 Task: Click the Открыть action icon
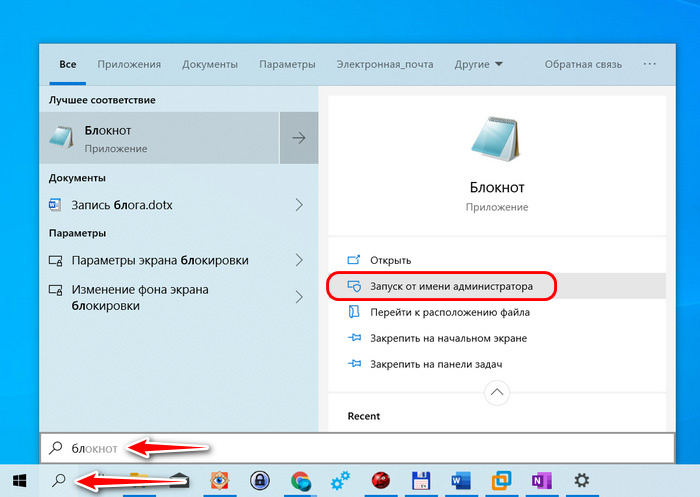(x=354, y=260)
